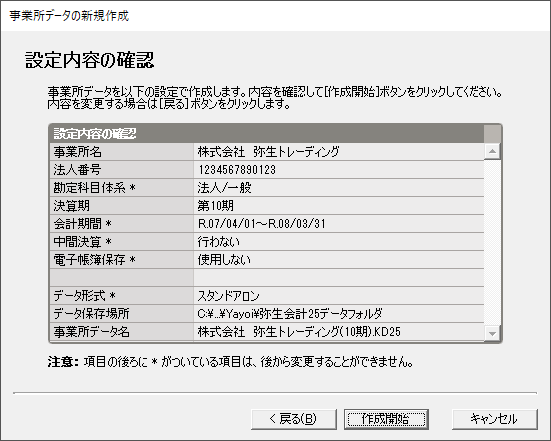Select file name 株式会社 弥生トレーディング(10期).KD25

click(299, 331)
